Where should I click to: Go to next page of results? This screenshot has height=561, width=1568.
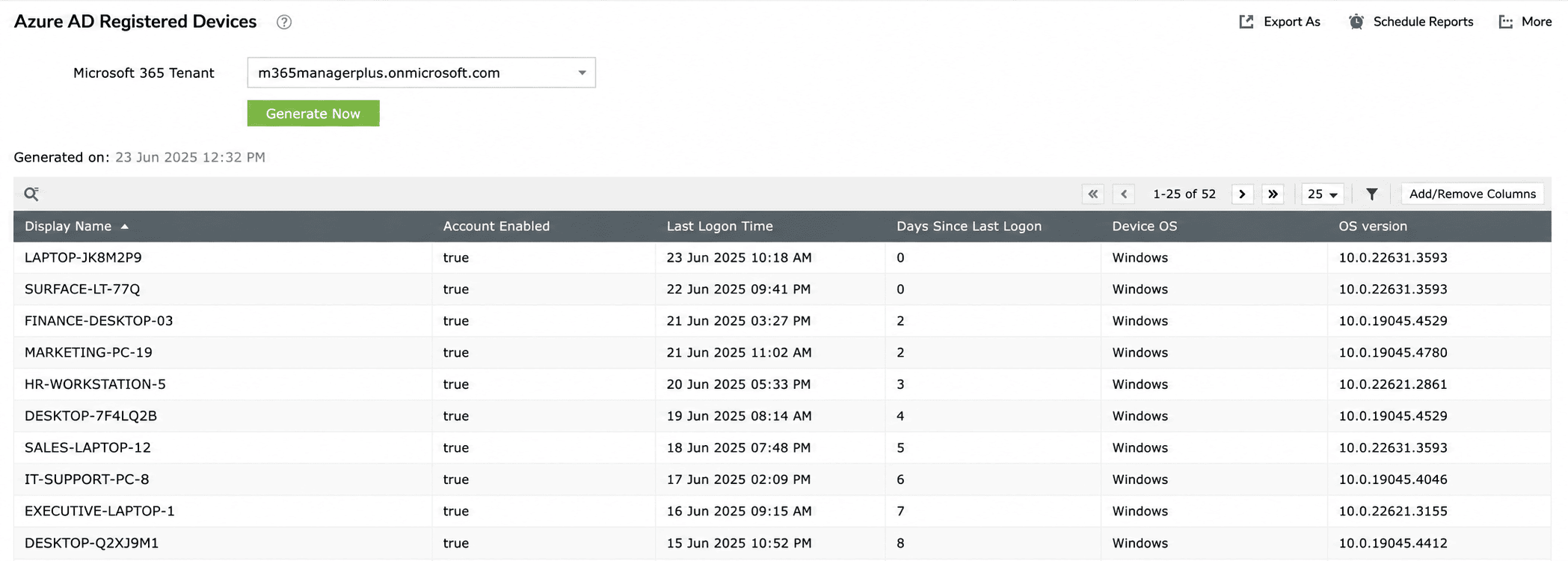pos(1242,194)
